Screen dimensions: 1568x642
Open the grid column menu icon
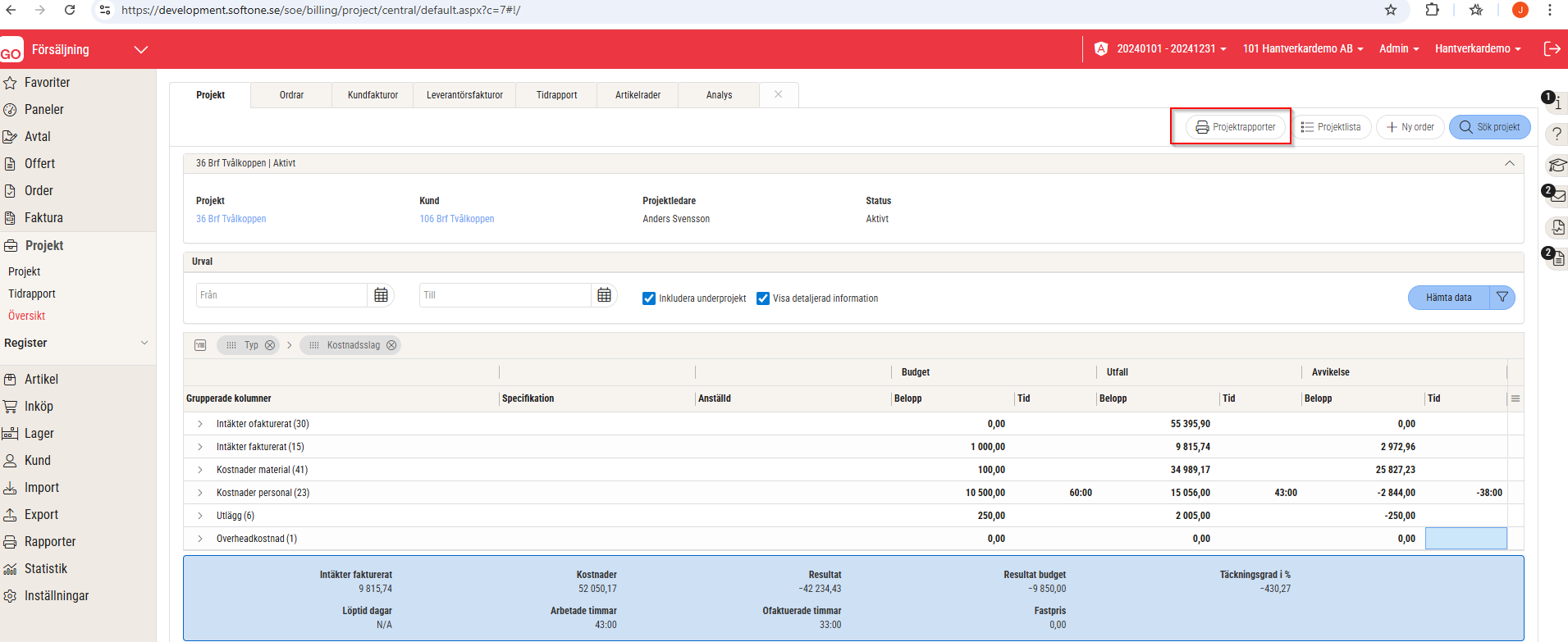point(1515,398)
